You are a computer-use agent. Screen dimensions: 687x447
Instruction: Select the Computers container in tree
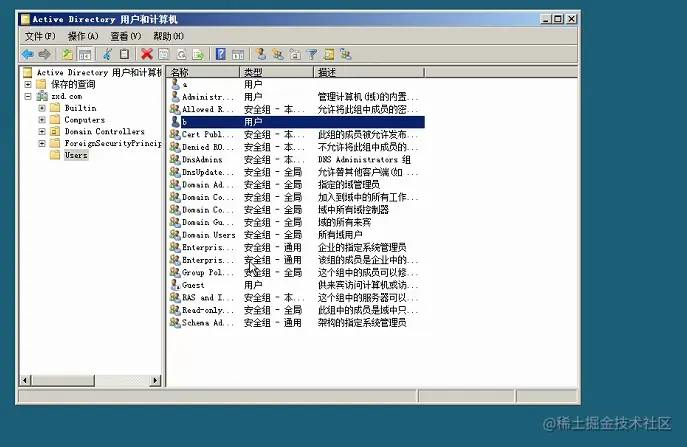click(85, 120)
